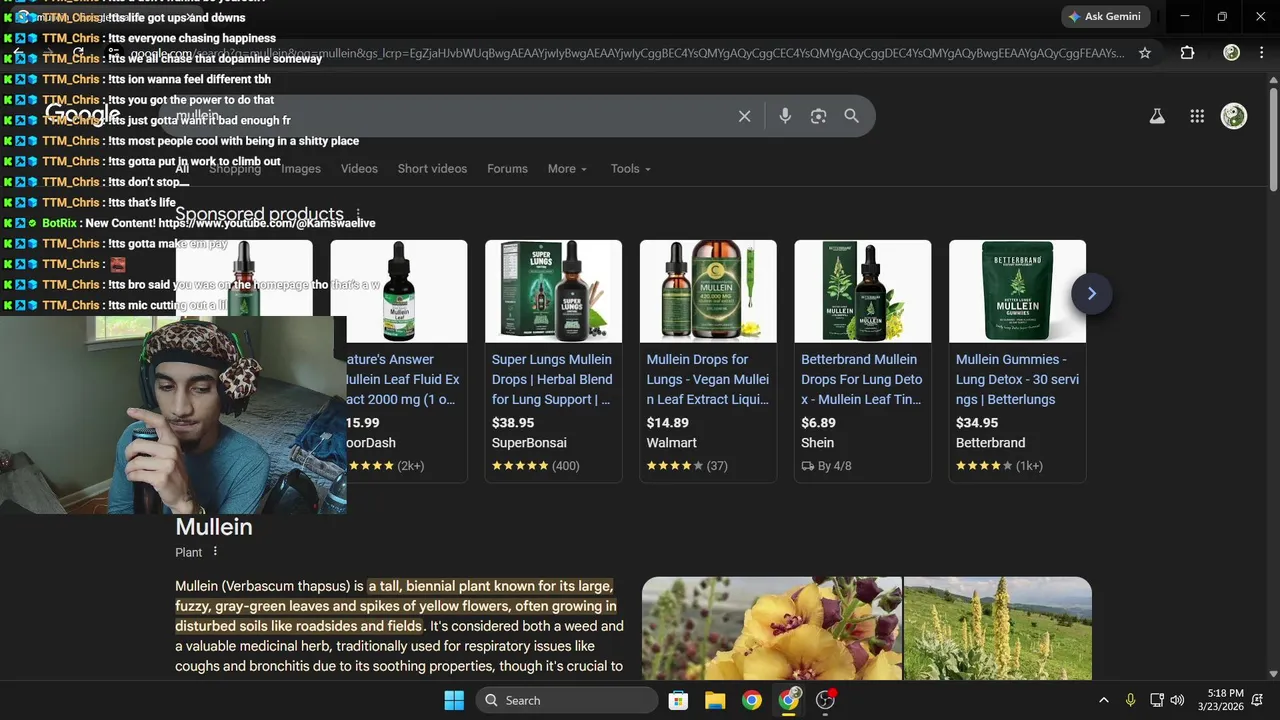Open File Explorer from the taskbar

(x=715, y=700)
